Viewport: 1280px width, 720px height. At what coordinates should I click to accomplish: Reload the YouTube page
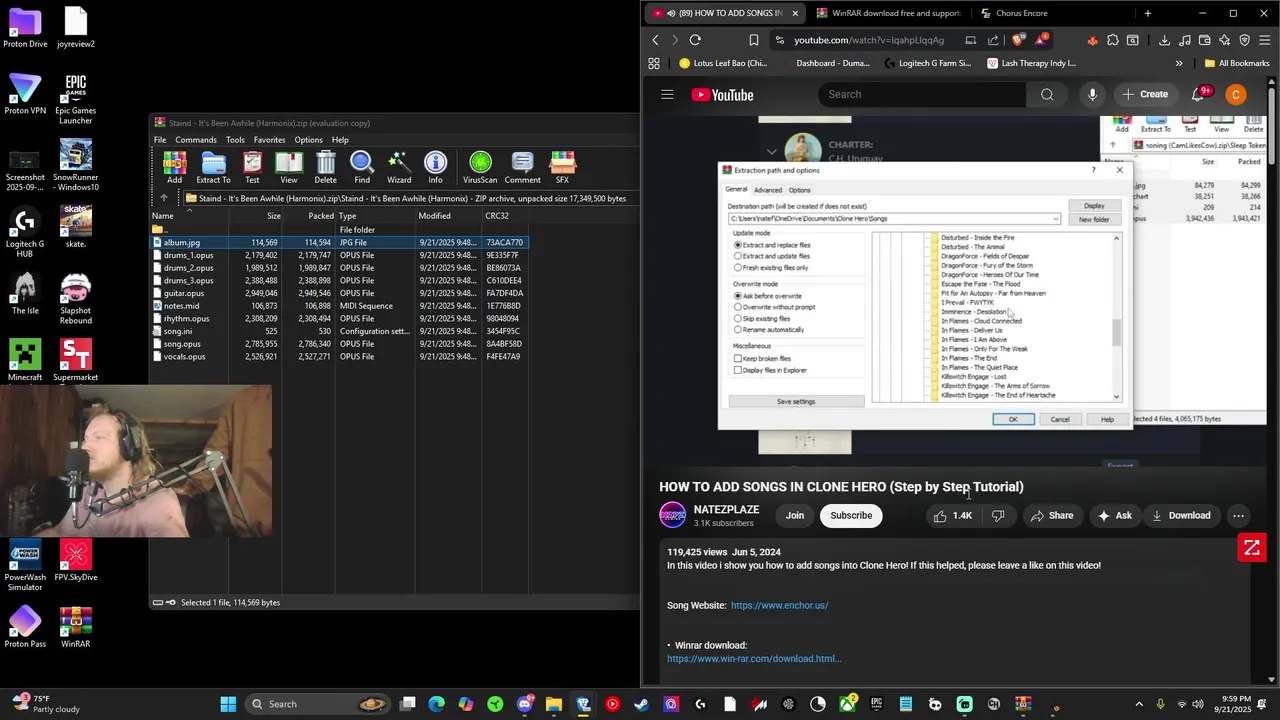point(695,40)
